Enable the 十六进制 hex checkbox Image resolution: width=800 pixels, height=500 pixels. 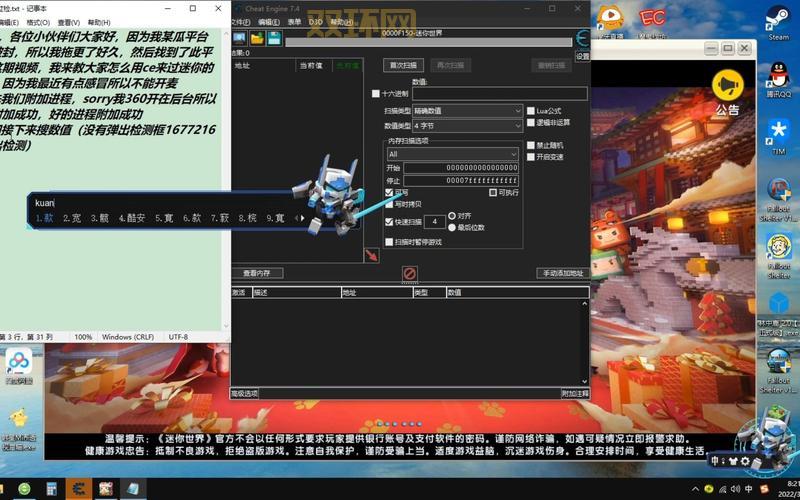(x=376, y=94)
